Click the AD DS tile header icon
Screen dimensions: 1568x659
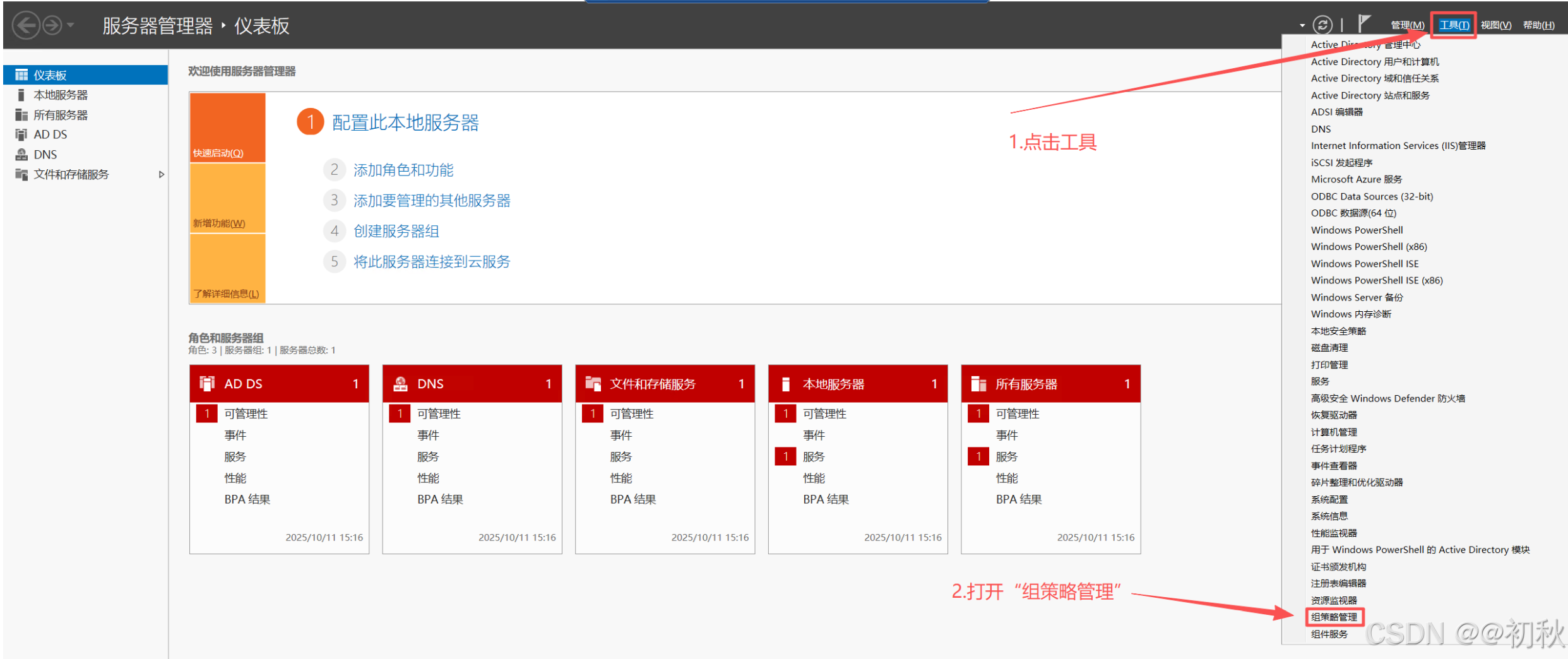tap(207, 383)
